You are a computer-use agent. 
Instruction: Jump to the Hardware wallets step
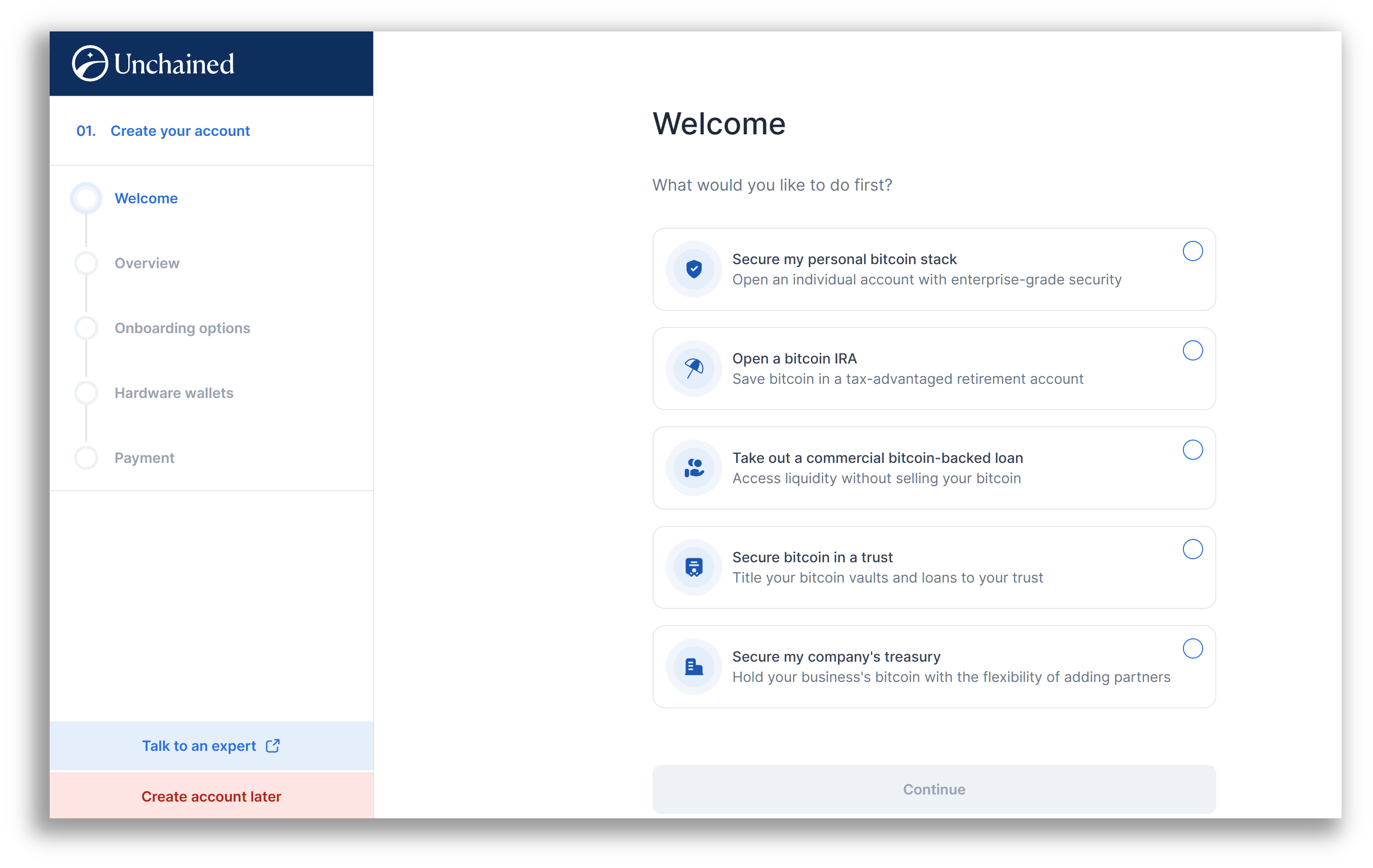pyautogui.click(x=173, y=393)
